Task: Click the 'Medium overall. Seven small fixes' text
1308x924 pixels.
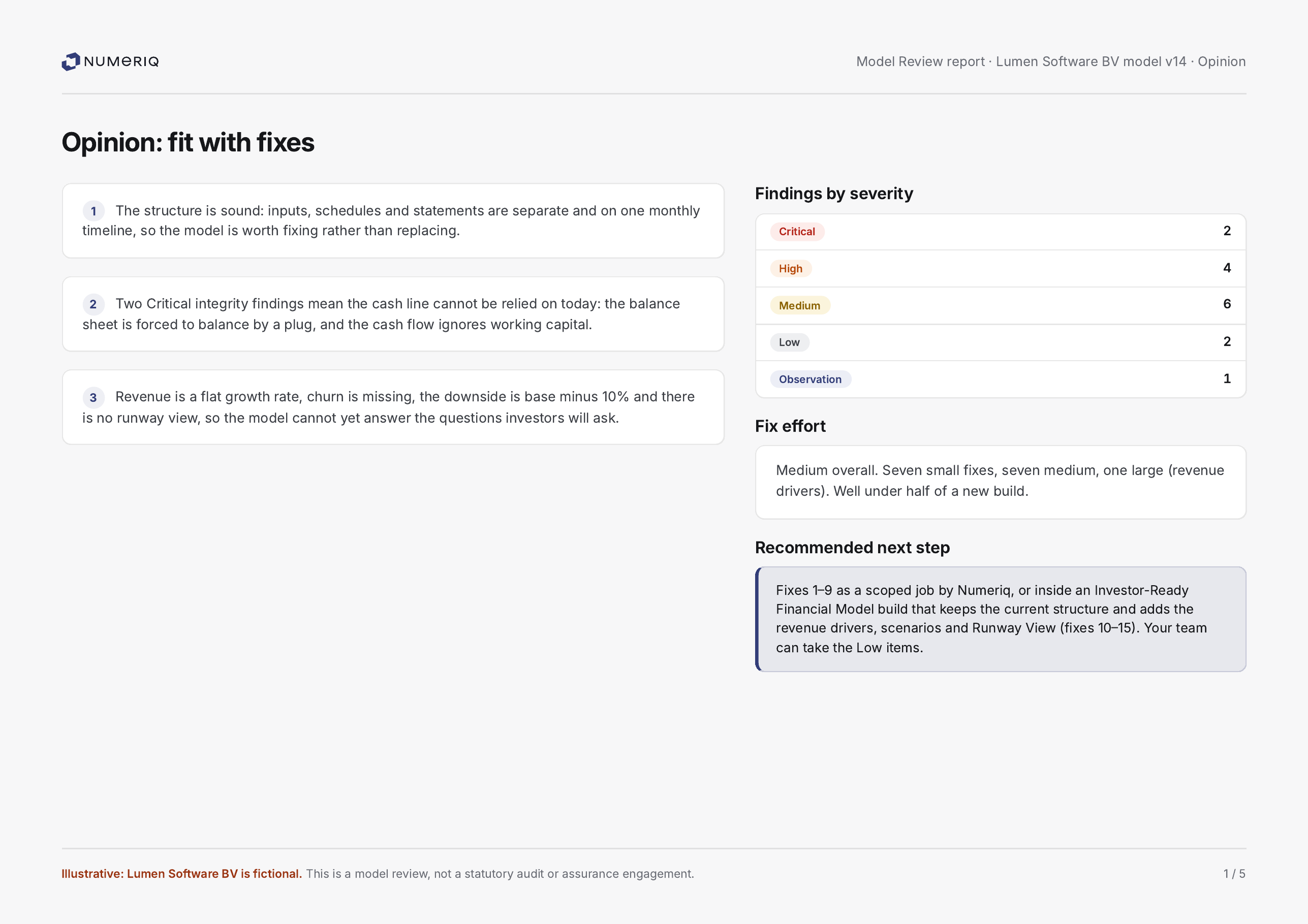Action: point(1000,481)
